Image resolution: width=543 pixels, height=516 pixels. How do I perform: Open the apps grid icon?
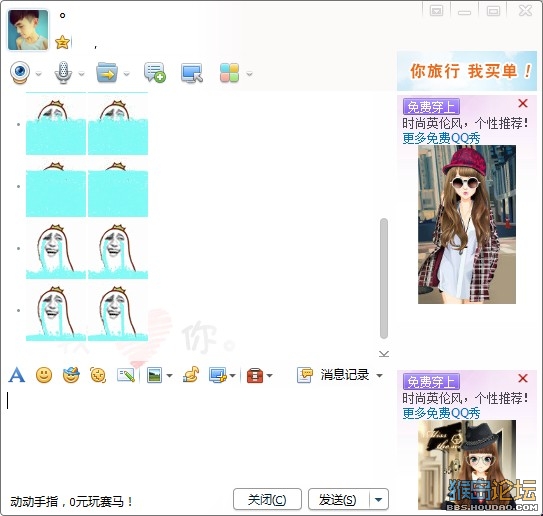click(229, 73)
